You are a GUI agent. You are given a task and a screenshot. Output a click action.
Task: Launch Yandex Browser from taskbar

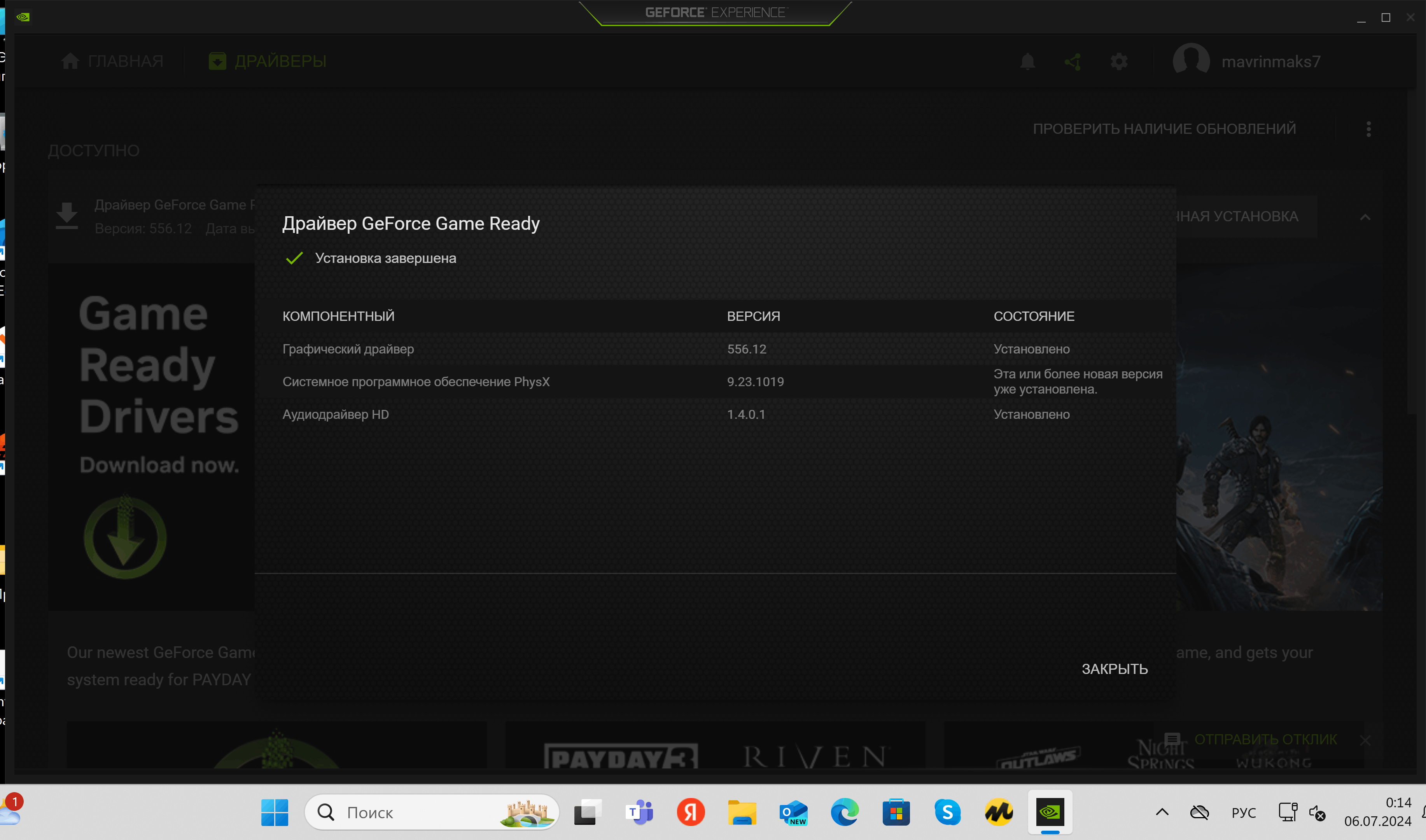tap(691, 813)
